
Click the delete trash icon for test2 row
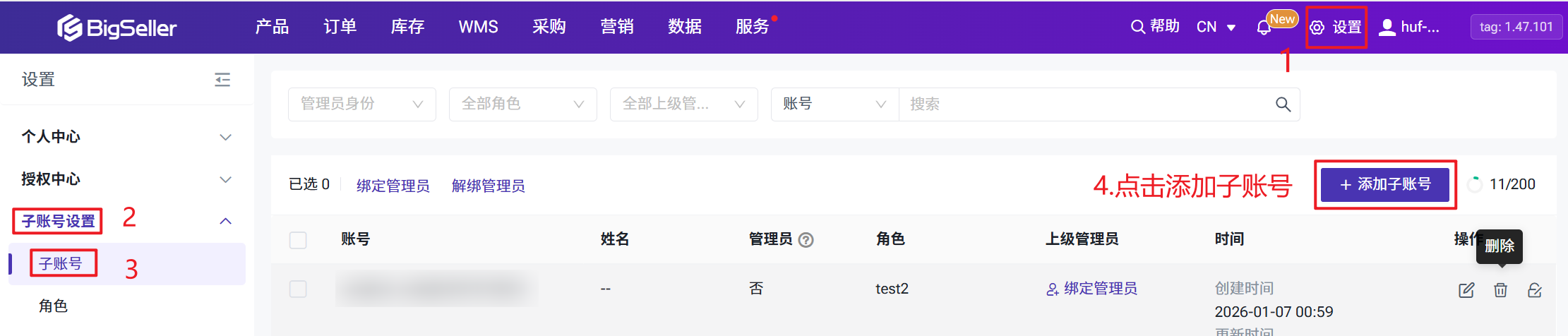(x=1500, y=290)
